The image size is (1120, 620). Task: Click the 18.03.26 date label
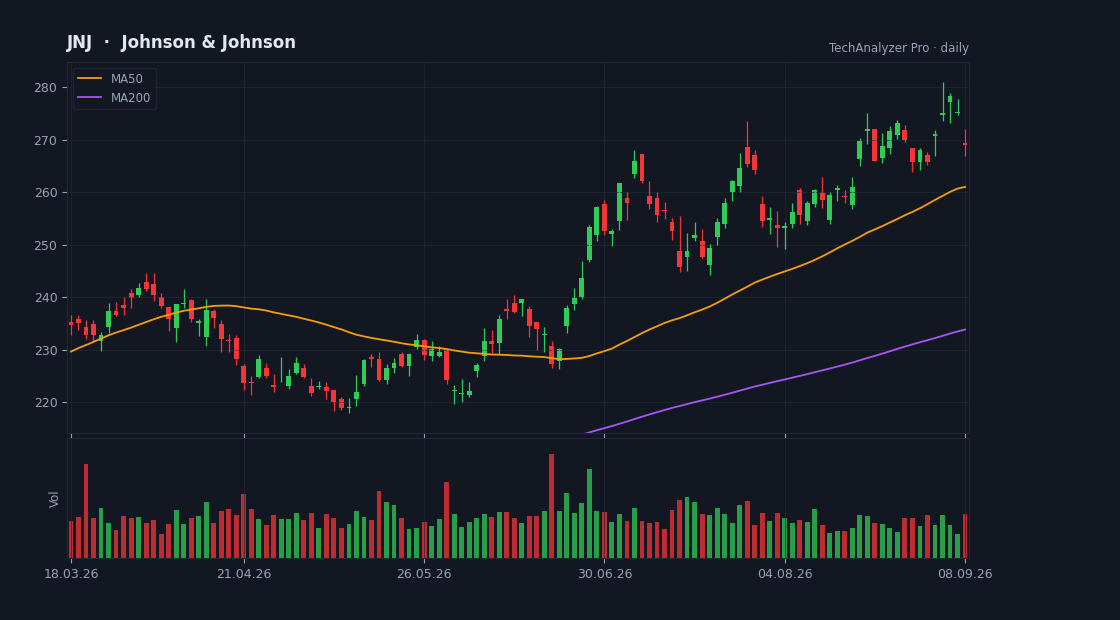[x=71, y=574]
